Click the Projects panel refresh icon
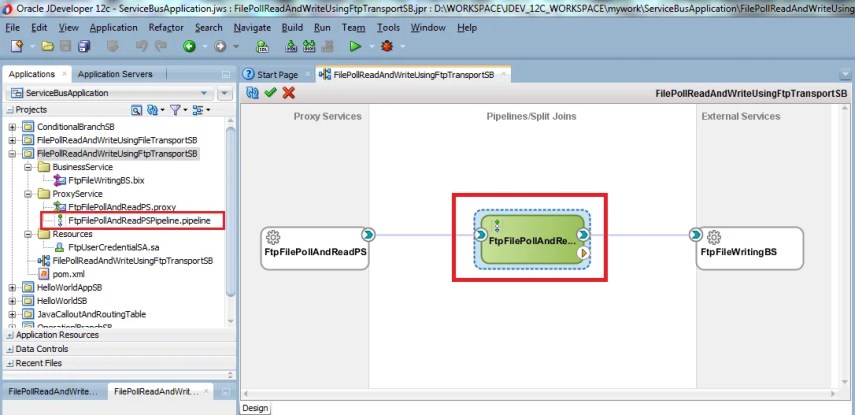This screenshot has height=415, width=855. [x=152, y=111]
